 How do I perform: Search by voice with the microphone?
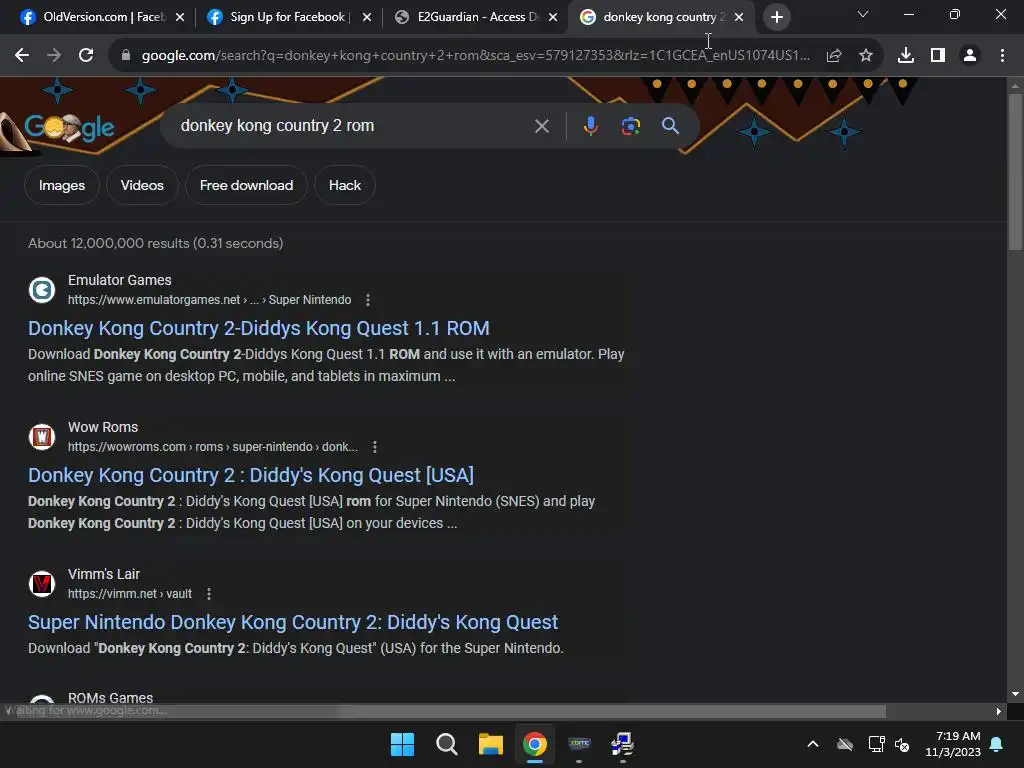click(x=590, y=126)
